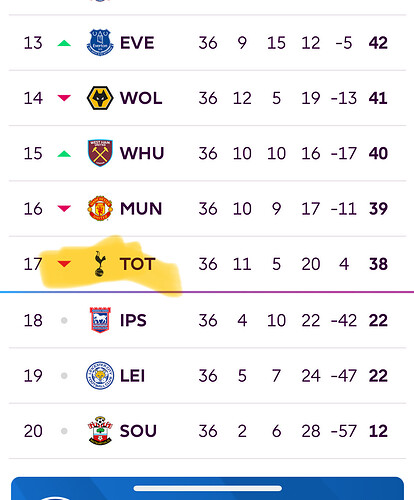The image size is (414, 500).
Task: Open the EVE team name link
Action: 137,43
